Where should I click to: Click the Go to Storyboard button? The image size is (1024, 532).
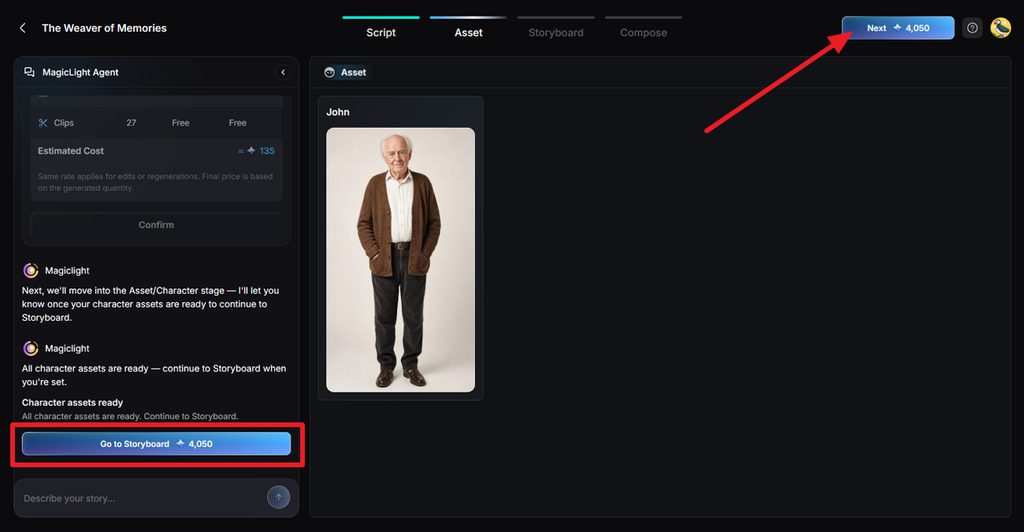[x=156, y=444]
